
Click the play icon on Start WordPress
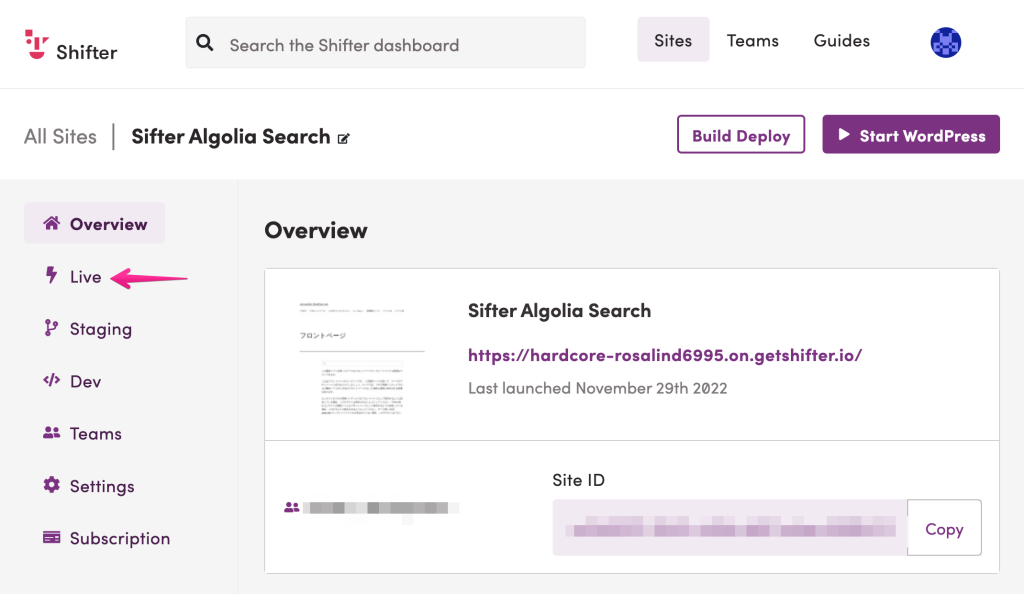pyautogui.click(x=844, y=134)
